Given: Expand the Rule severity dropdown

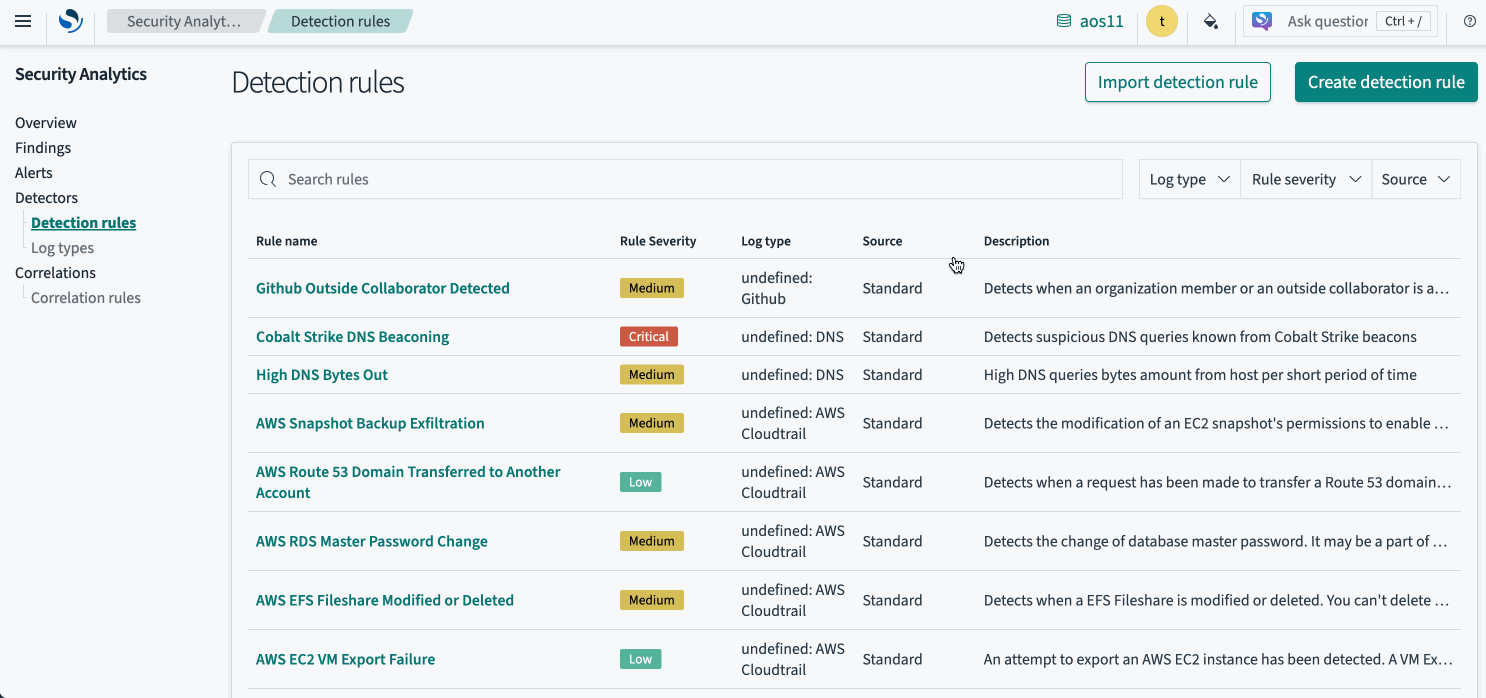Looking at the screenshot, I should point(1305,179).
